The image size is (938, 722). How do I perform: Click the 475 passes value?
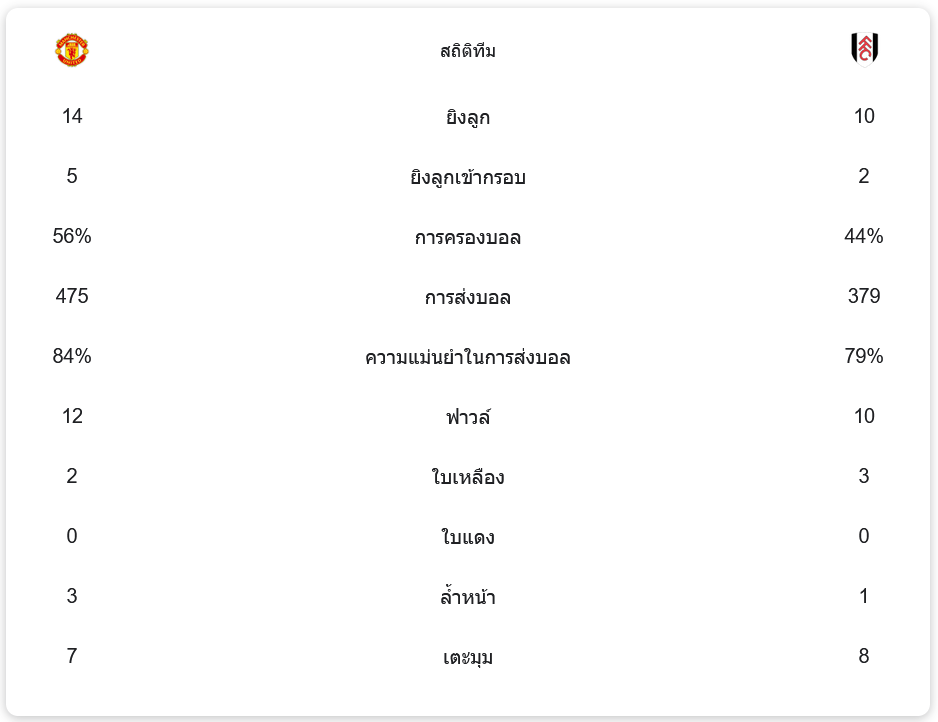click(x=72, y=297)
